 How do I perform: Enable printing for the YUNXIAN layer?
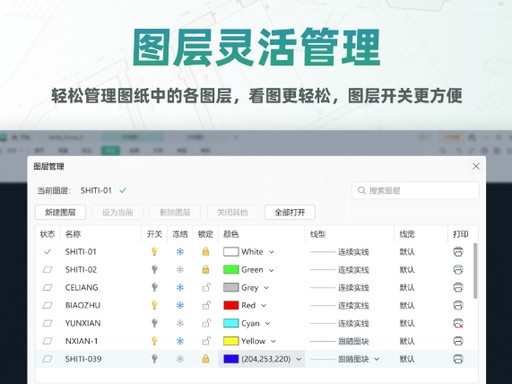click(x=458, y=323)
